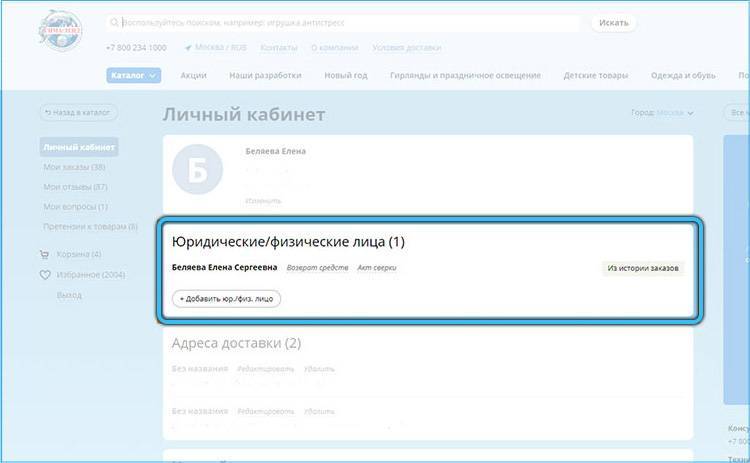Open Мои отзывы (87)
This screenshot has width=750, height=463.
[75, 187]
